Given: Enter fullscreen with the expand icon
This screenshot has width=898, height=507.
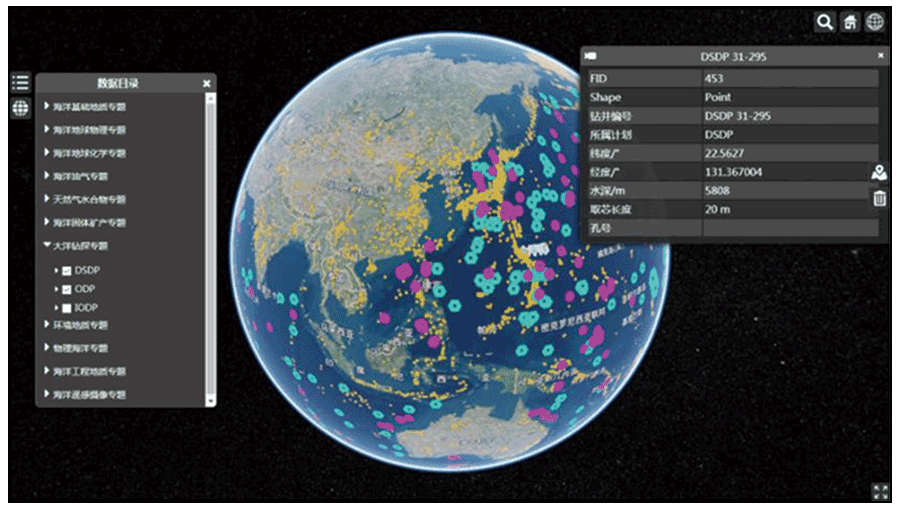Looking at the screenshot, I should pyautogui.click(x=880, y=491).
